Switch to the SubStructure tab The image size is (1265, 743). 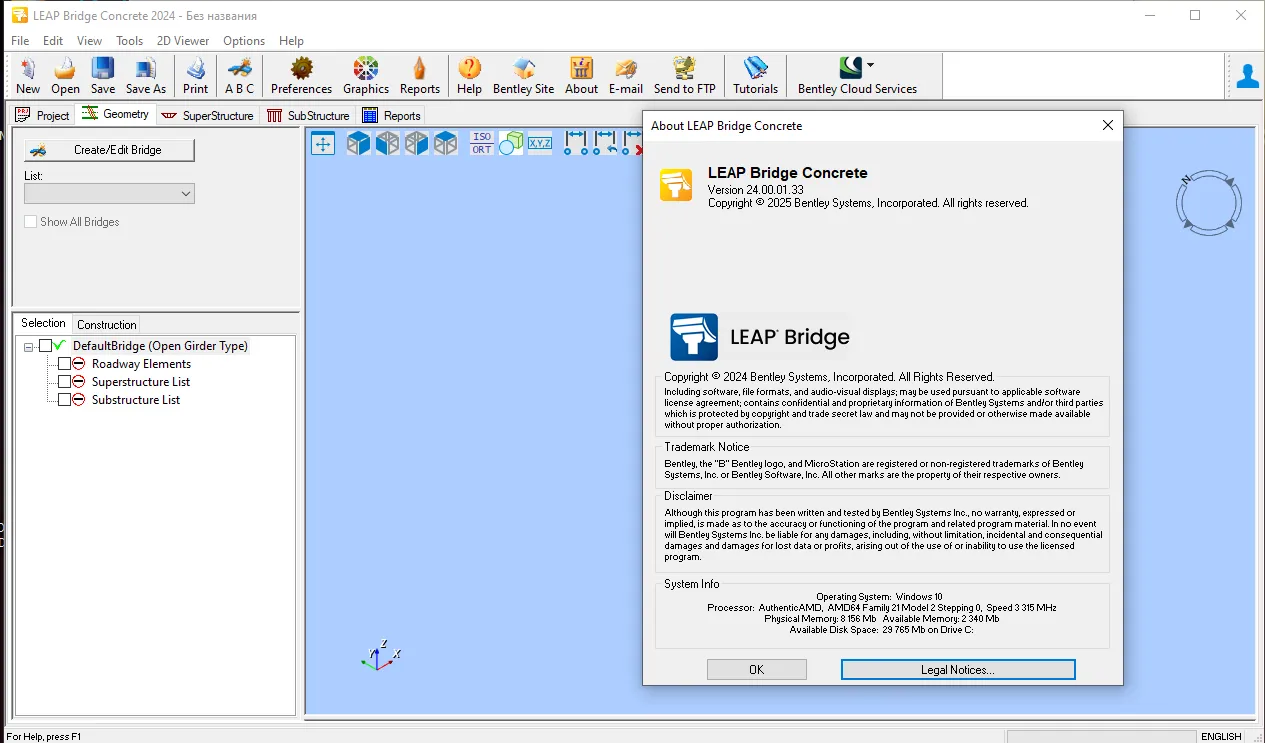tap(309, 115)
